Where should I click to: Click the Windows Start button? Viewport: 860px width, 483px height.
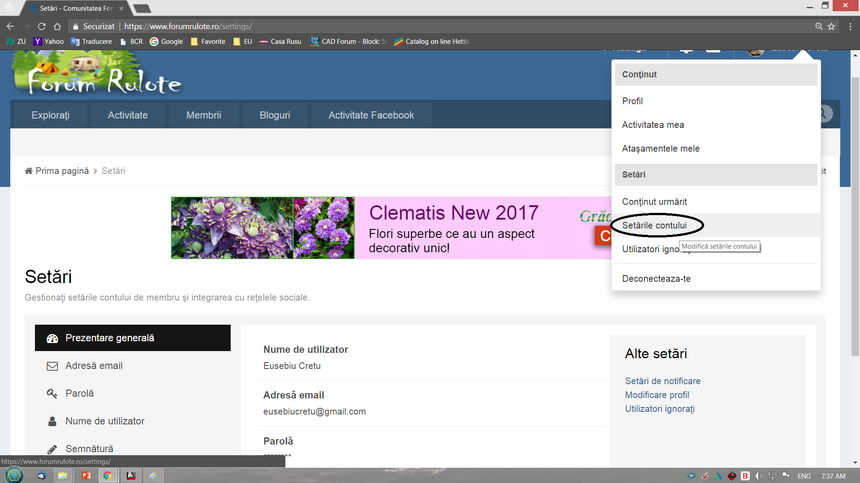pyautogui.click(x=13, y=475)
